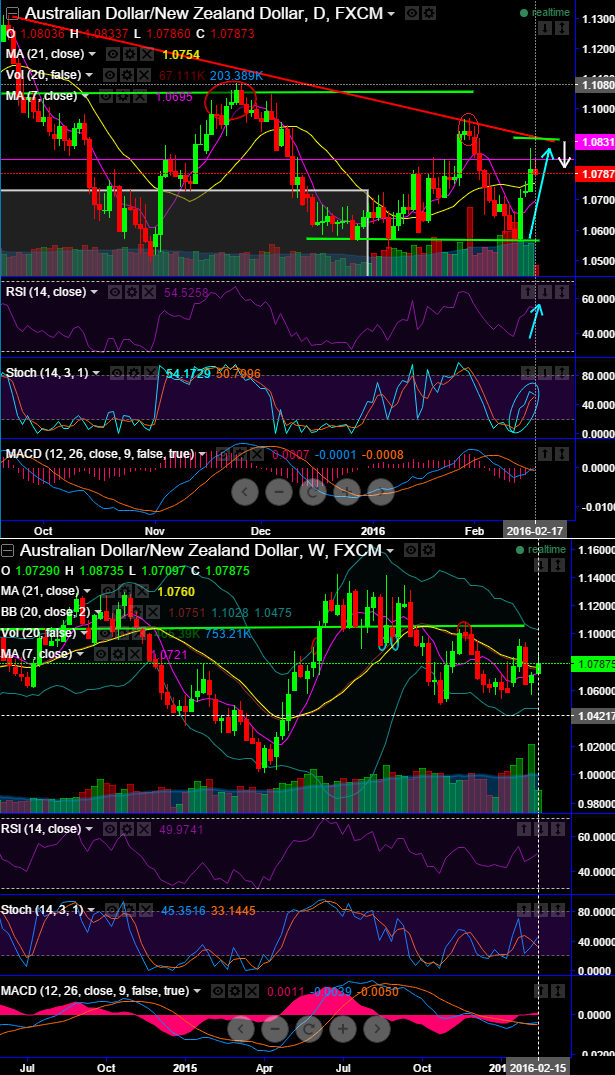The image size is (615, 1075).
Task: Zoom in the daily chart with plus button
Action: tap(346, 492)
